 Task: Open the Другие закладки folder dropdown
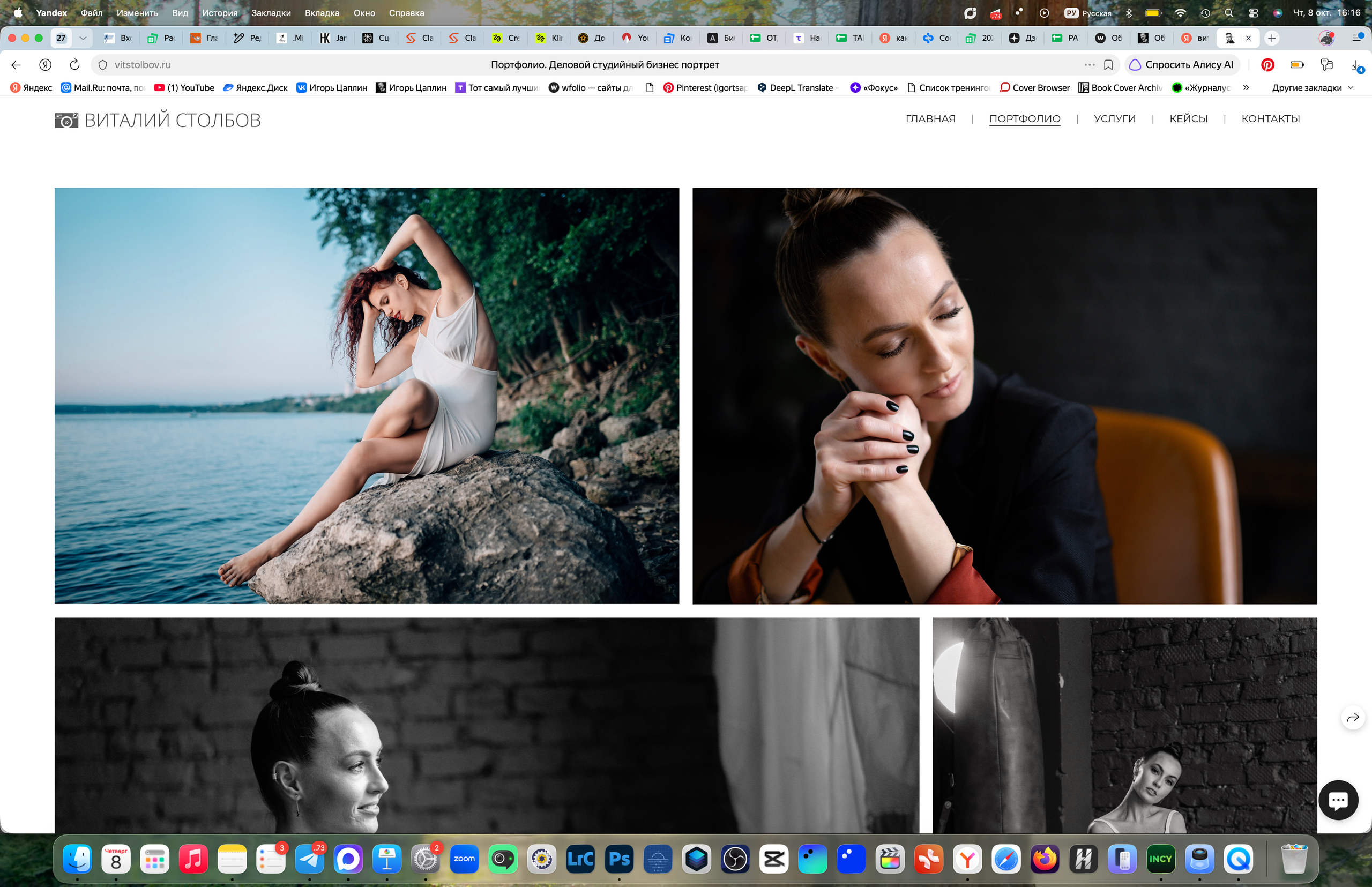pyautogui.click(x=1312, y=87)
